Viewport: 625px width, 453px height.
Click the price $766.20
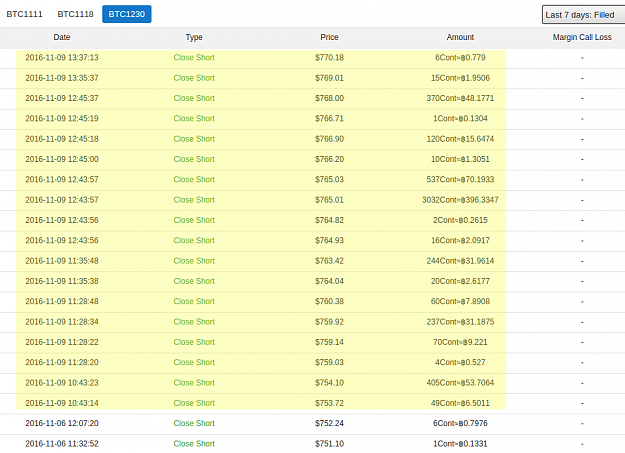[329, 159]
